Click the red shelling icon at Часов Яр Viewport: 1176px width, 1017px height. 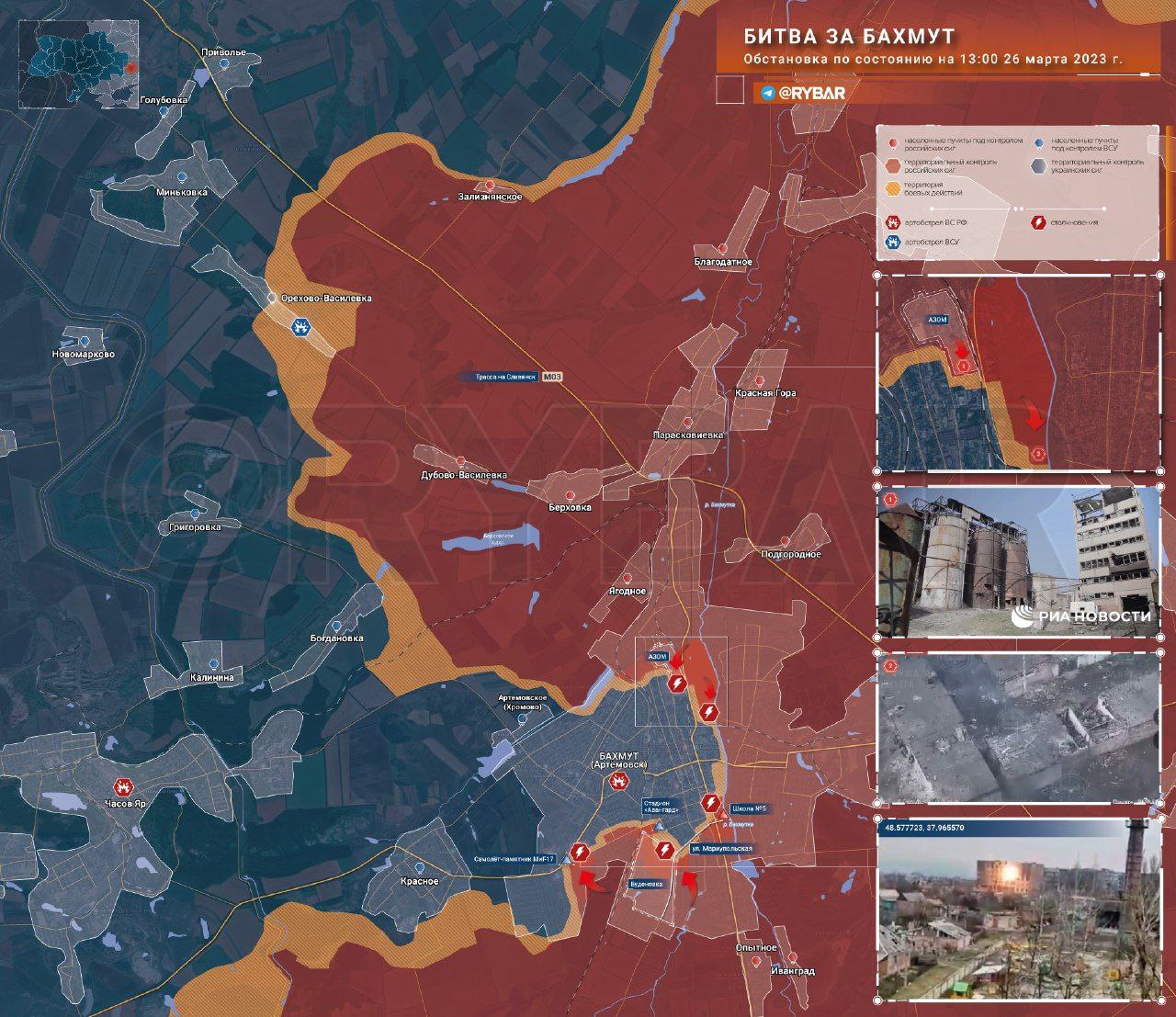click(122, 787)
